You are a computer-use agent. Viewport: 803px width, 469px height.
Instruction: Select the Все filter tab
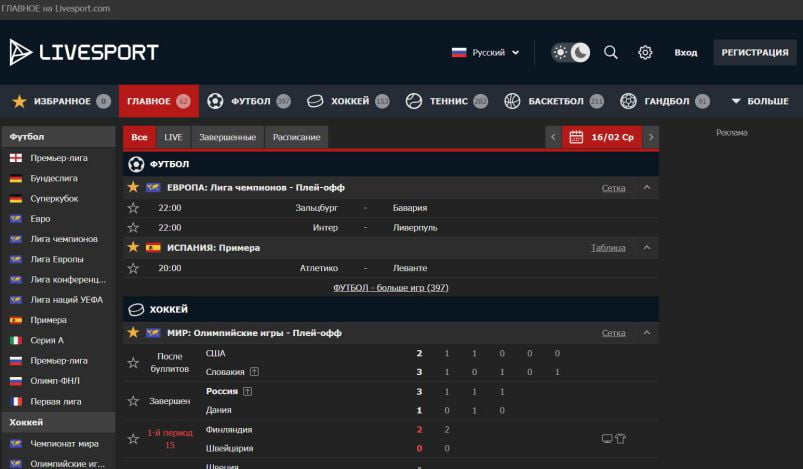point(139,137)
